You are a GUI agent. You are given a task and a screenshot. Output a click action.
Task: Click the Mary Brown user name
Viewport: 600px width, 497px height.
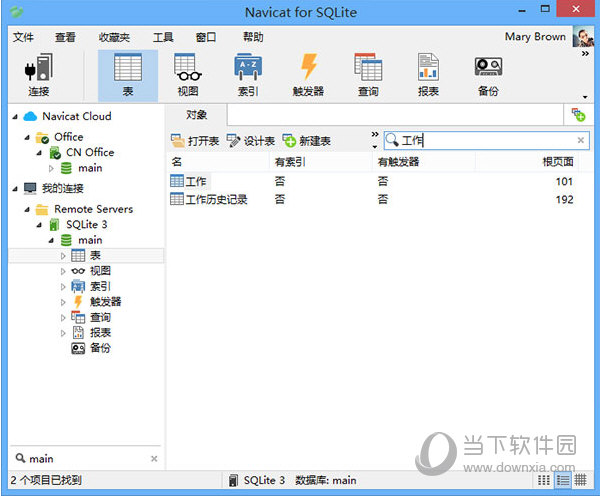coord(535,37)
